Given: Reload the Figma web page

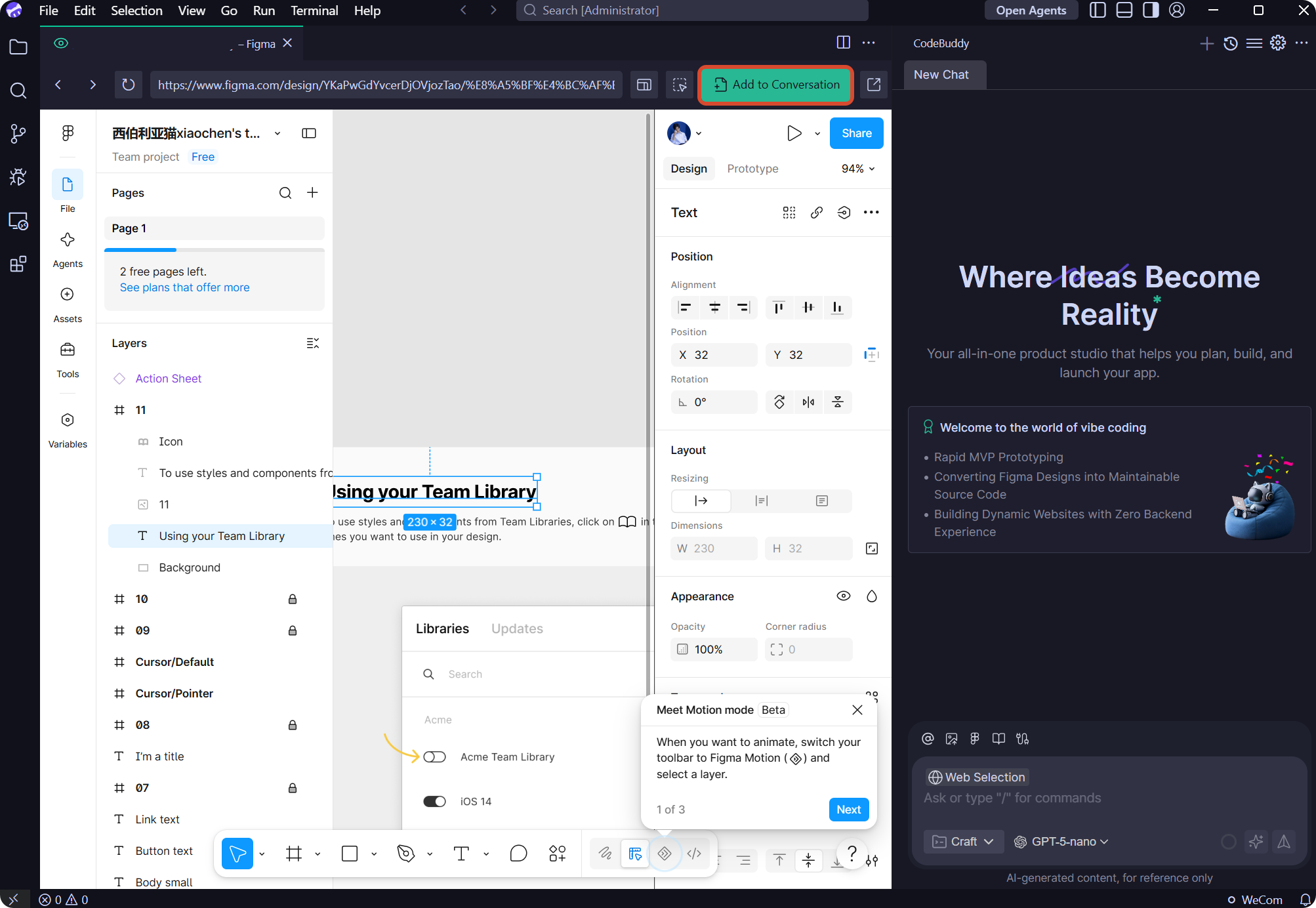Looking at the screenshot, I should click(x=129, y=85).
